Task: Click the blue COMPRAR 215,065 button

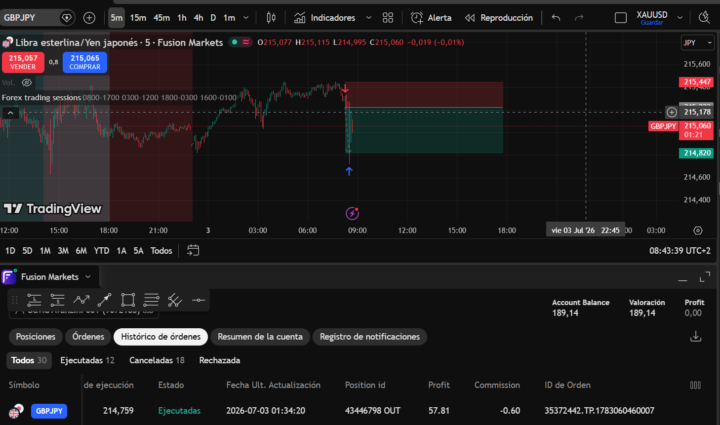Action: click(85, 62)
